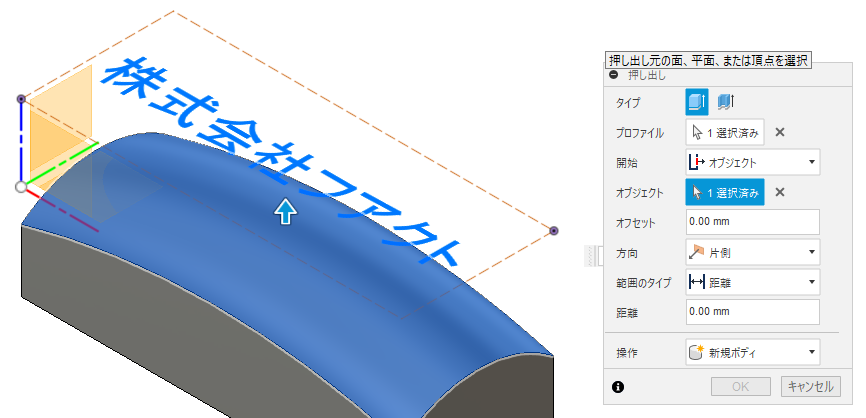Click the dialog dock handle on the left edge
Viewport: 866px width, 418px height.
590,256
